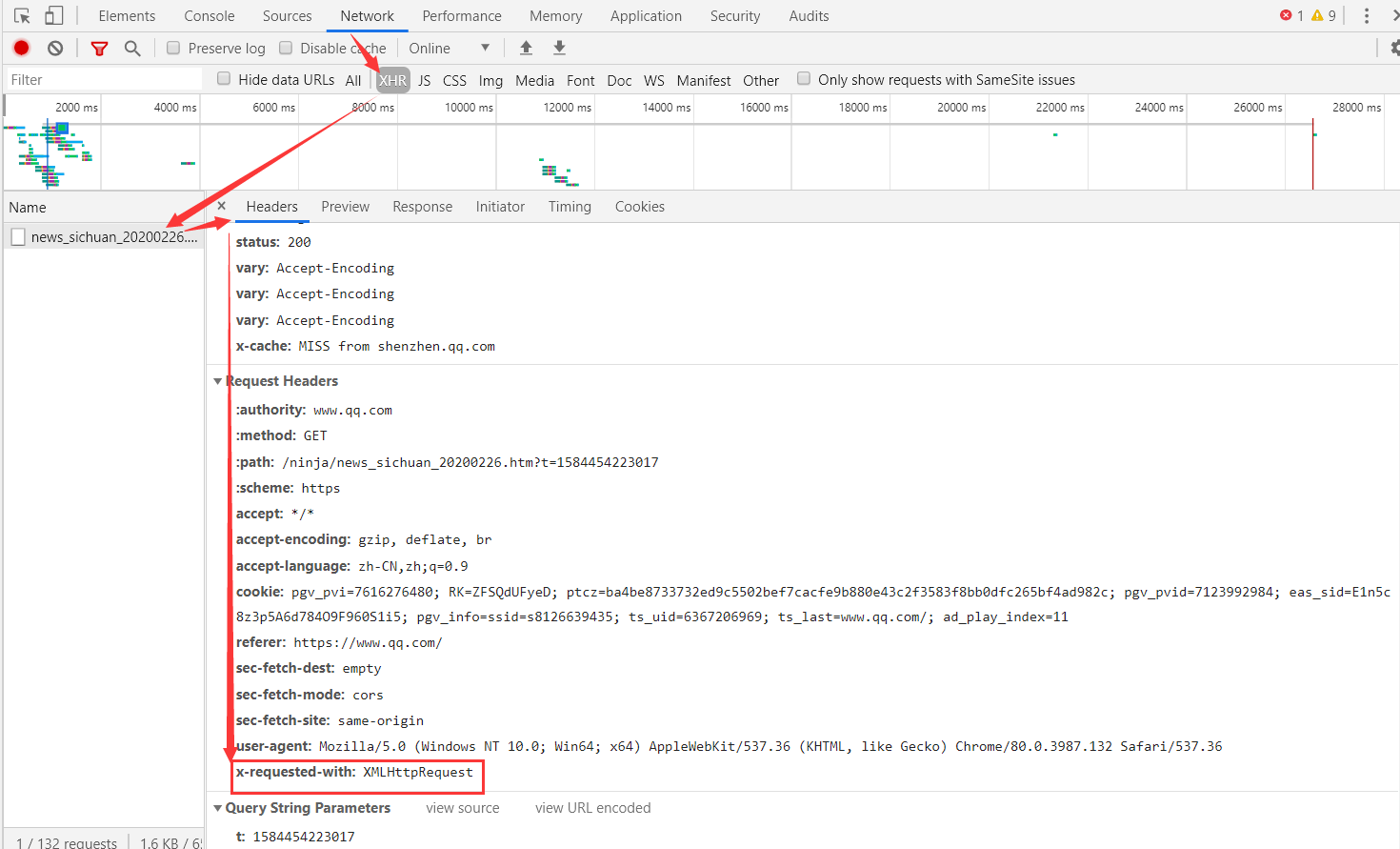Click the export HAR download arrow
Image resolution: width=1400 pixels, height=849 pixels.
(x=560, y=48)
